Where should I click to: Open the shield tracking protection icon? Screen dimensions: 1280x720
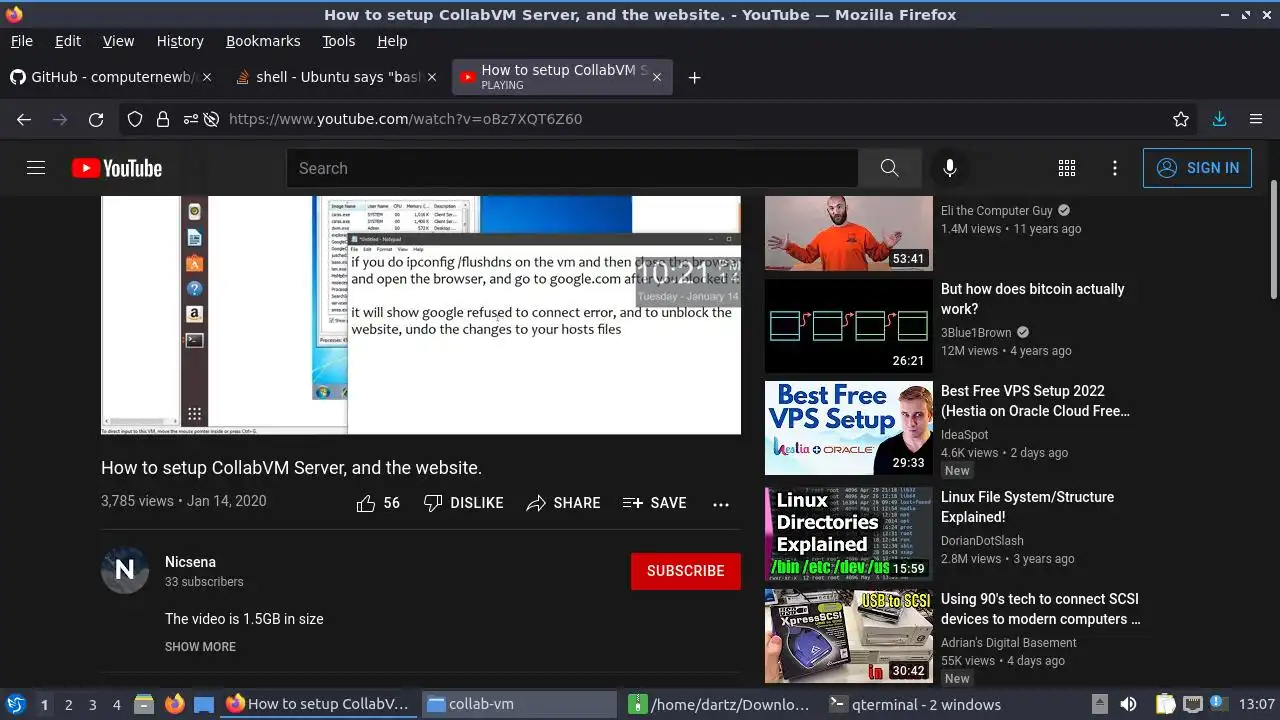[x=135, y=119]
